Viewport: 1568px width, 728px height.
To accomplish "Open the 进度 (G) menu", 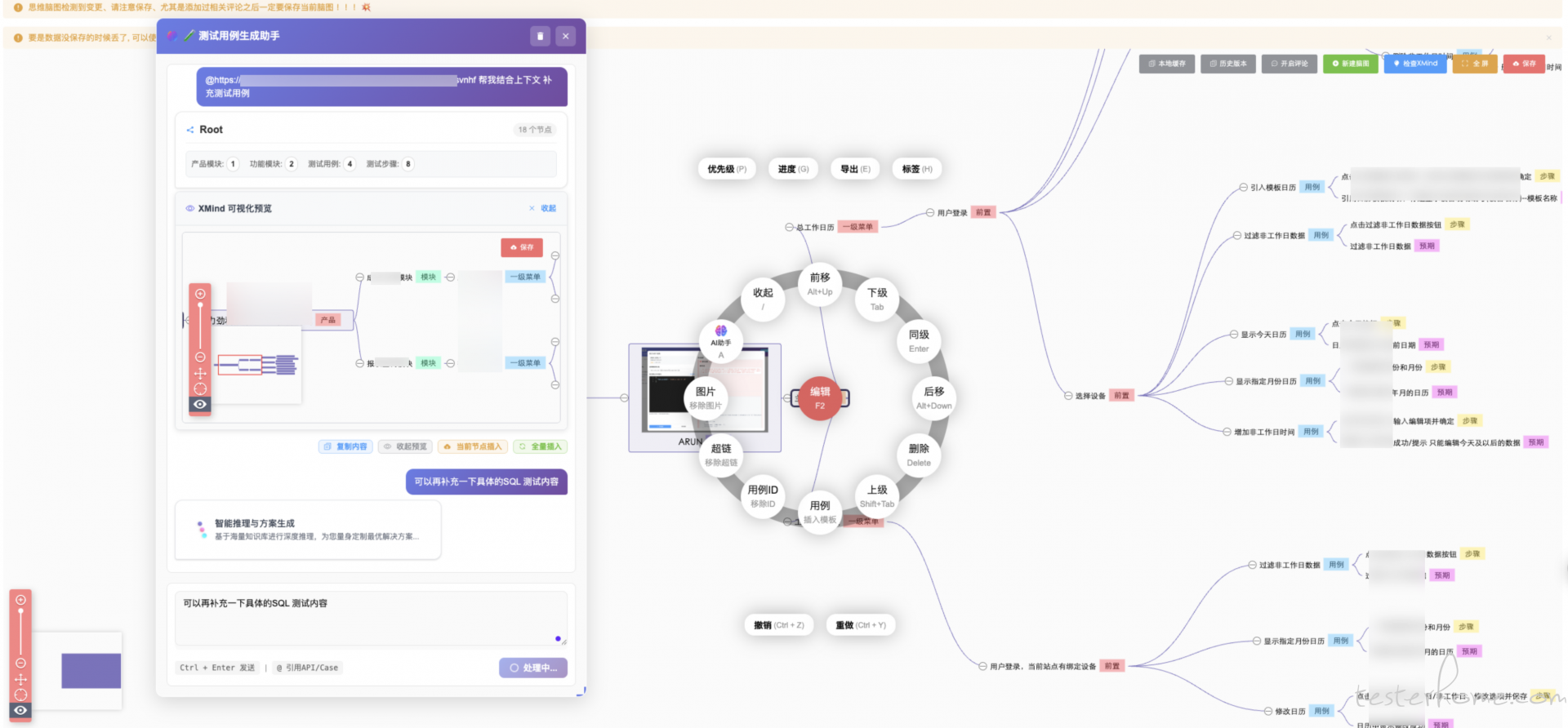I will pos(793,169).
